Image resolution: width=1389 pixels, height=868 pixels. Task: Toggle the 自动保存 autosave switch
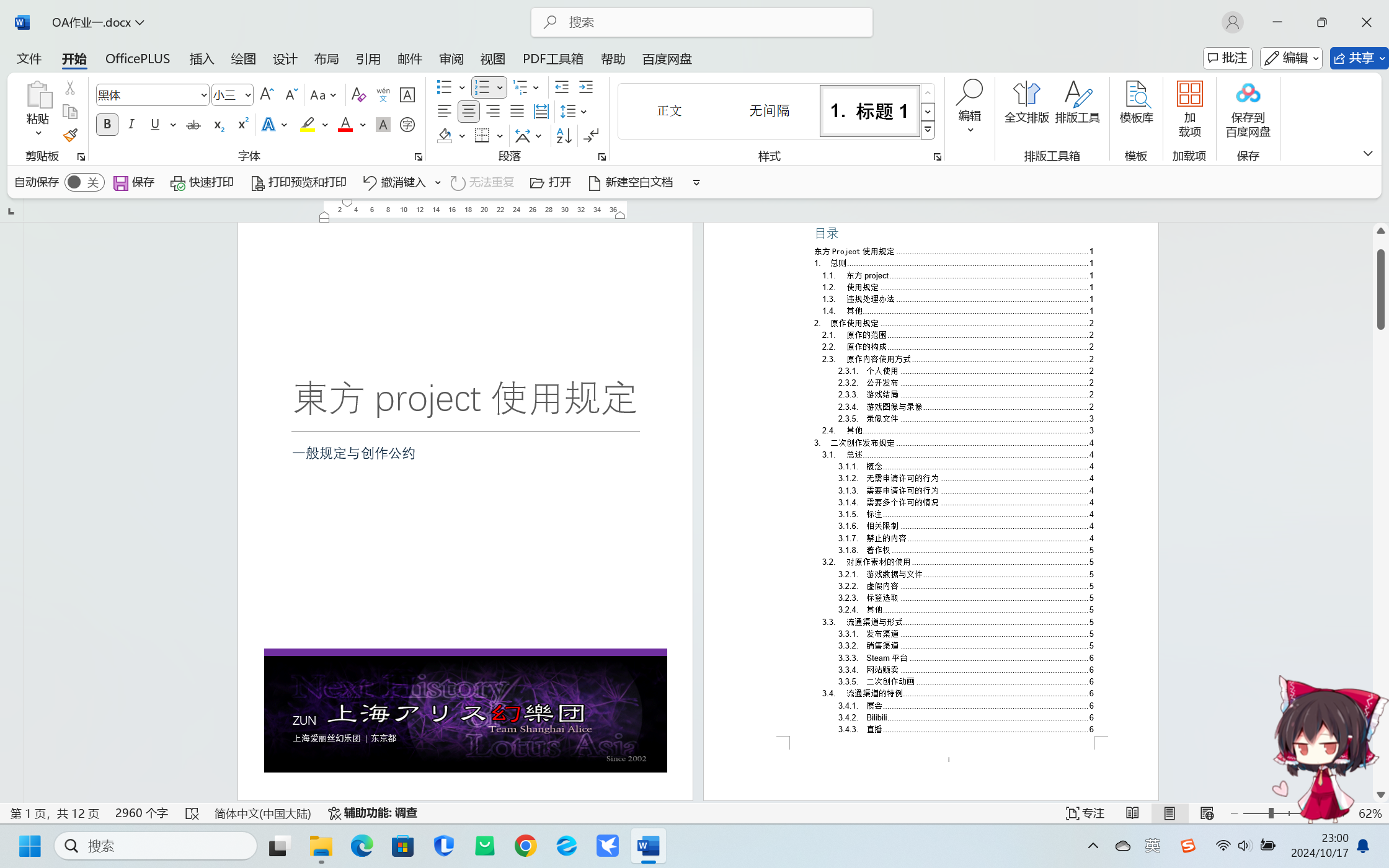[84, 182]
